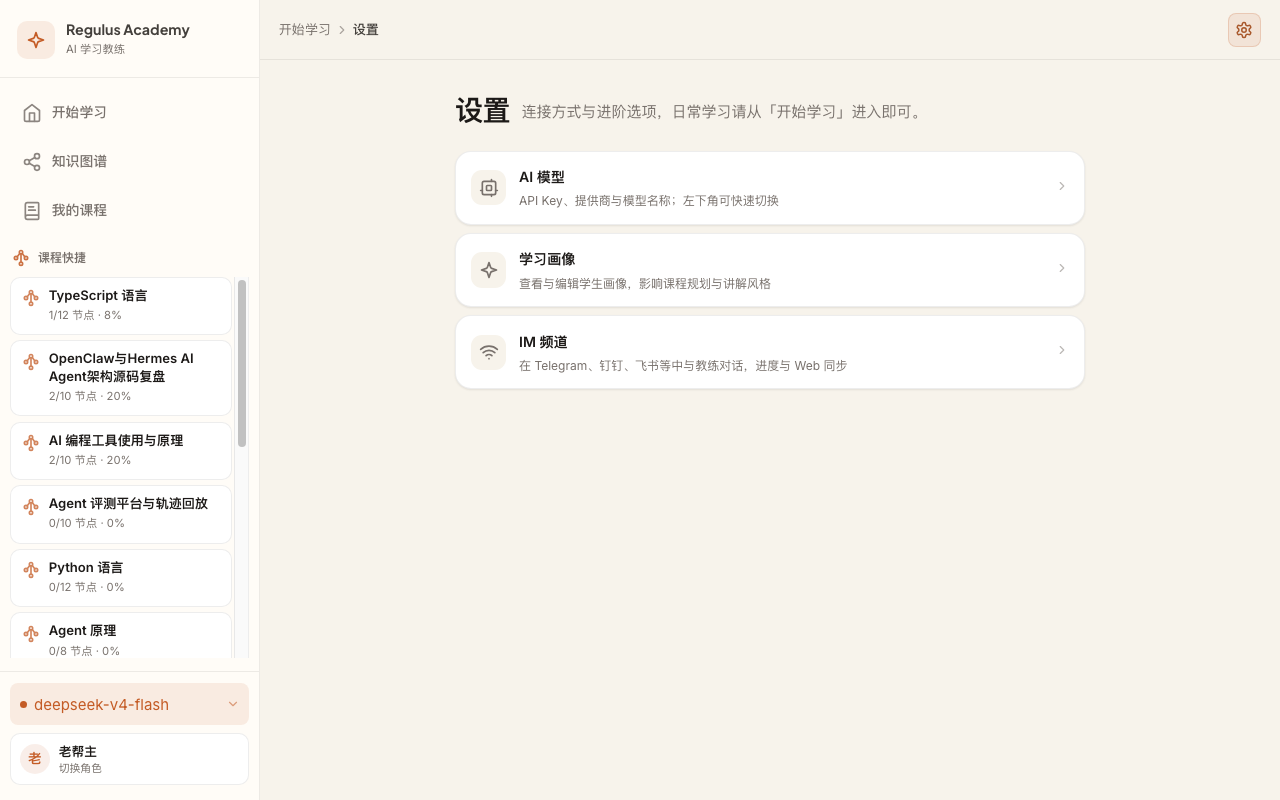Image resolution: width=1280 pixels, height=800 pixels.
Task: Click the chip icon on AI 模型 card
Action: point(489,188)
